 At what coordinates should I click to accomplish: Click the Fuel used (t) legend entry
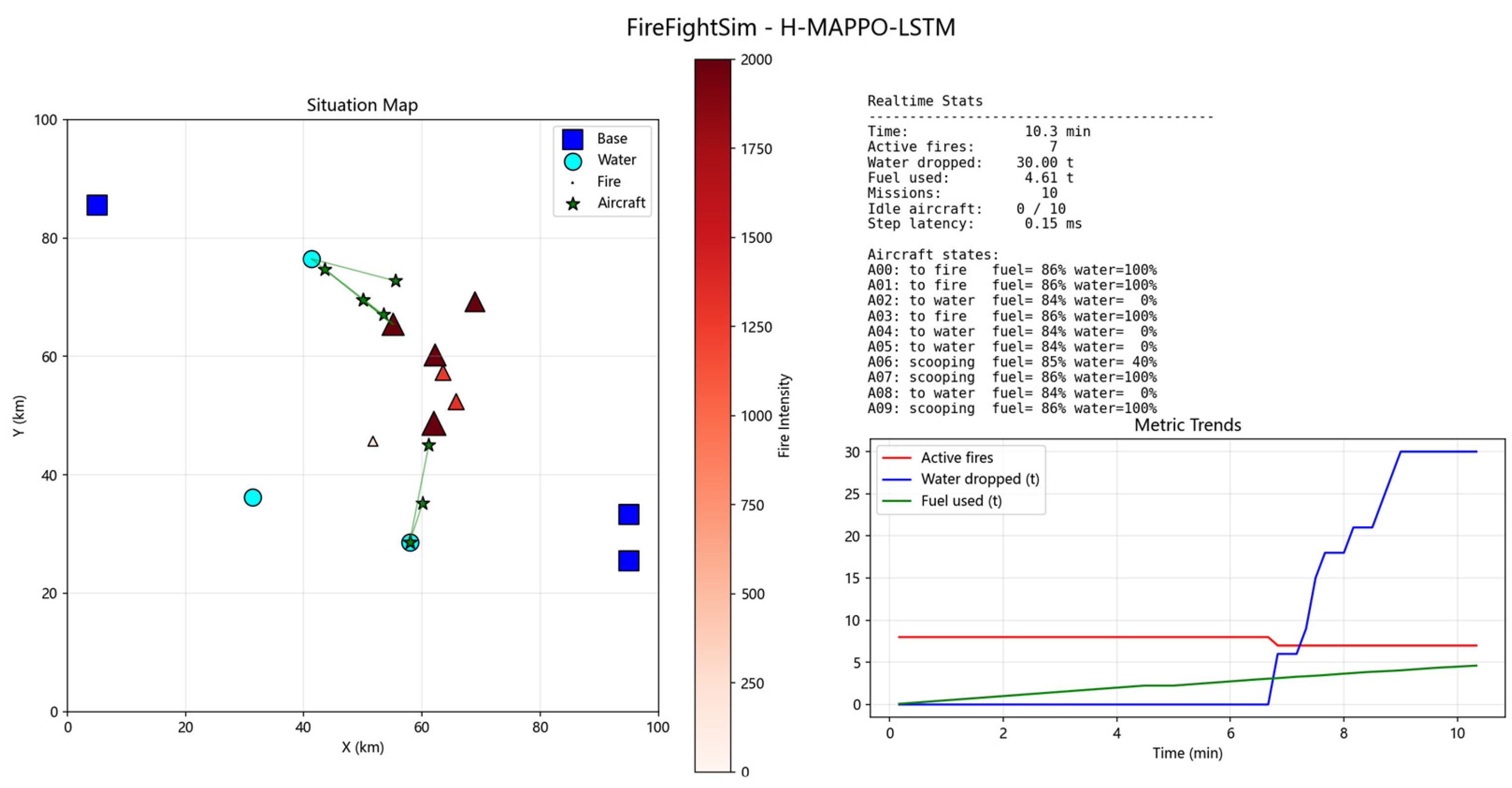(941, 501)
